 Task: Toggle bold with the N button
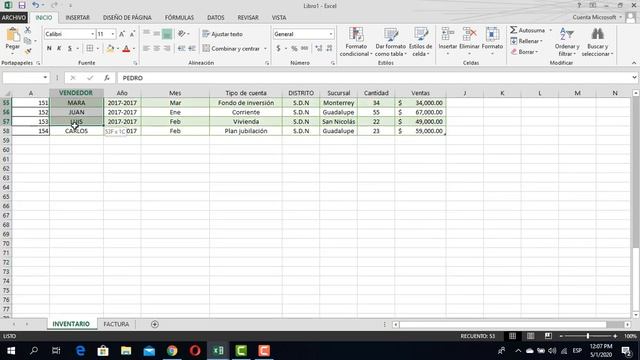[x=49, y=49]
